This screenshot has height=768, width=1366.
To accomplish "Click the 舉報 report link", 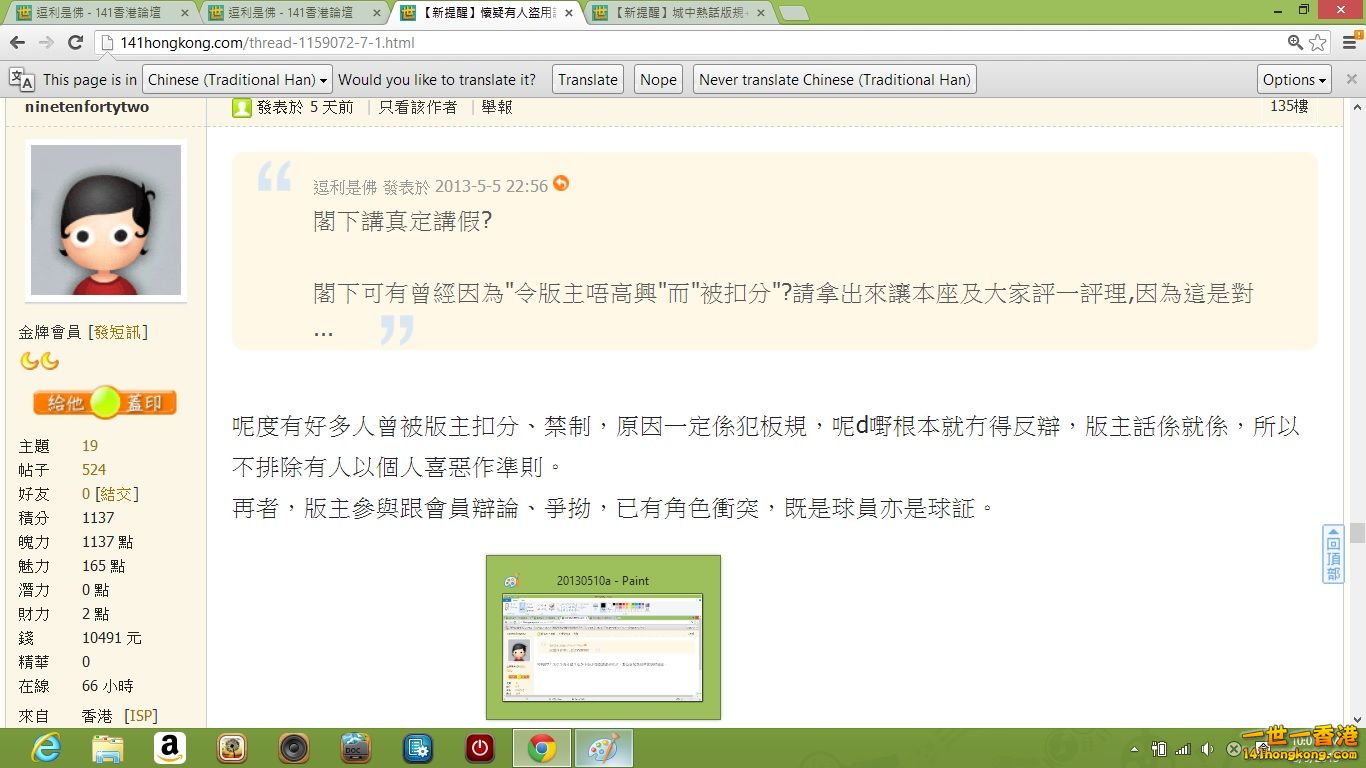I will [497, 107].
